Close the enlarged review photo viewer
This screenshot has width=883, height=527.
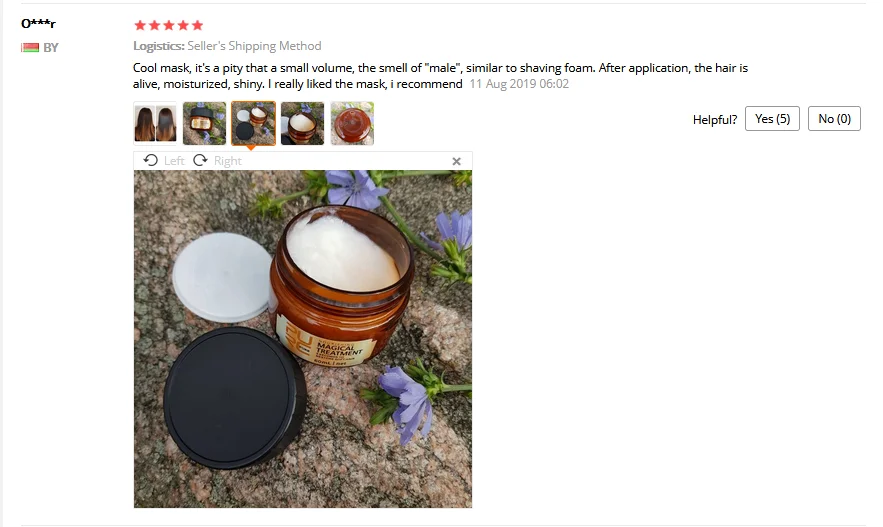pos(457,162)
